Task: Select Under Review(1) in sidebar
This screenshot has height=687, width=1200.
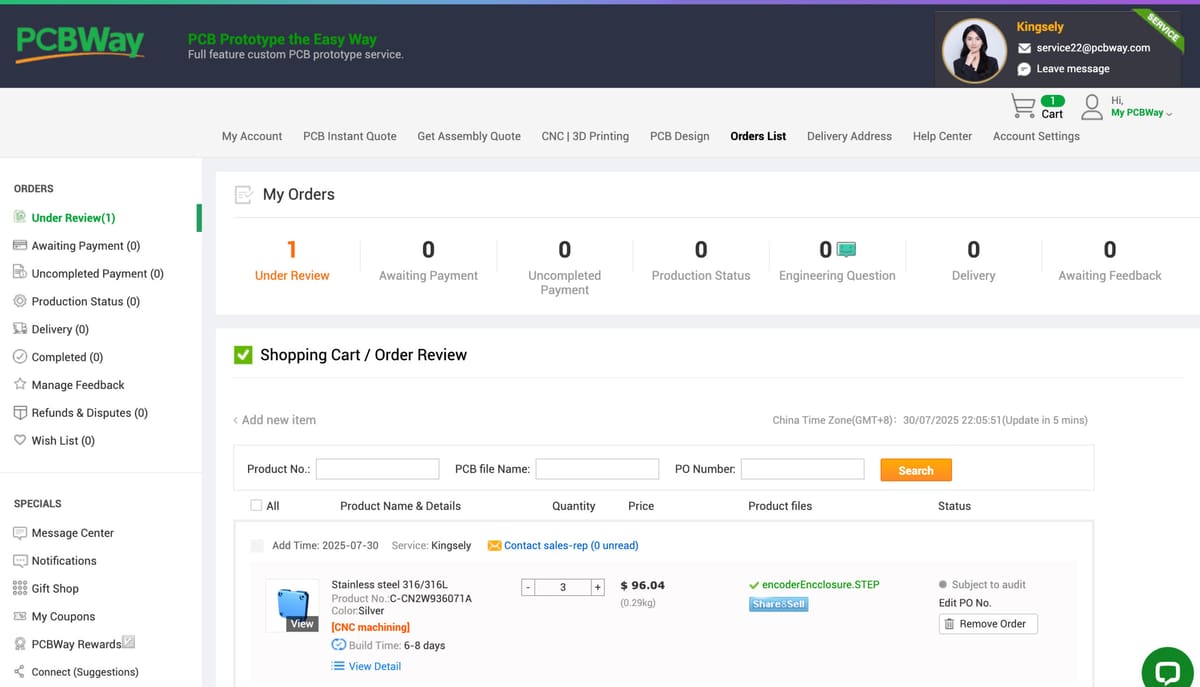Action: pos(73,218)
